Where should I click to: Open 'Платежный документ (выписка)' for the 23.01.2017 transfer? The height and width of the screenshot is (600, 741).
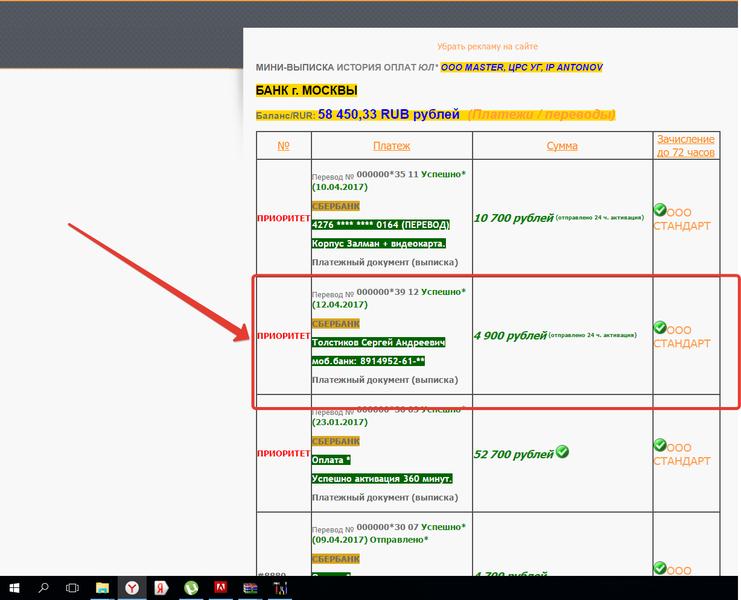pos(385,497)
